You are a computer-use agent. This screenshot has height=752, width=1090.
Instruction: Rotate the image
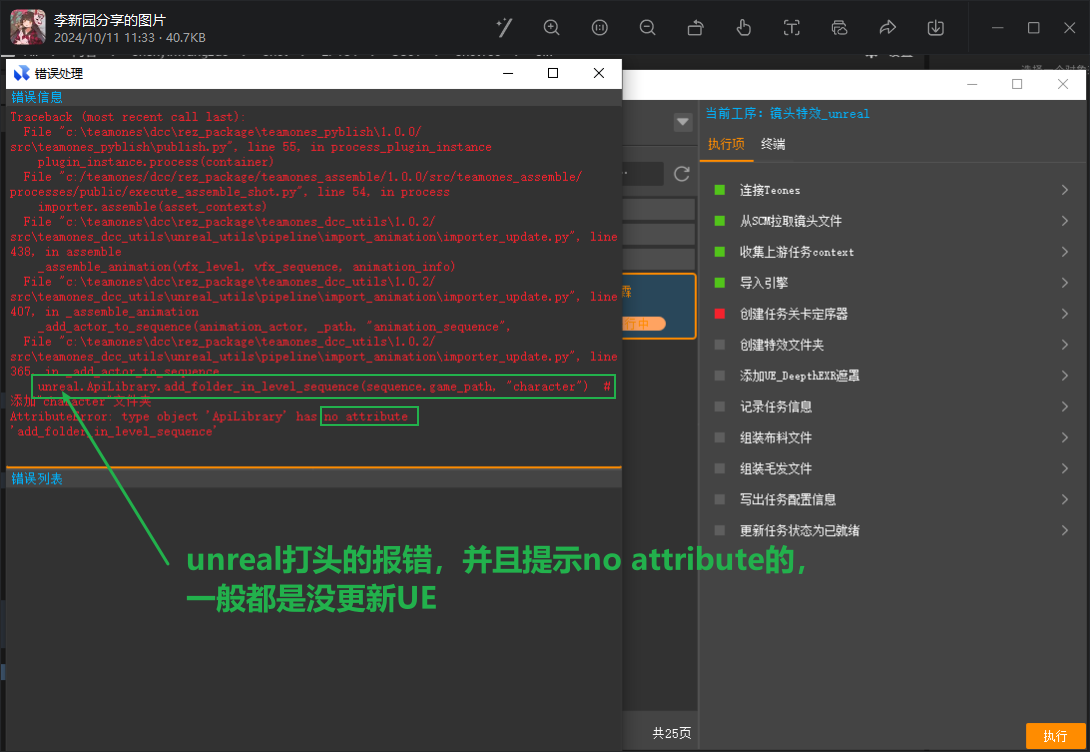(x=695, y=28)
